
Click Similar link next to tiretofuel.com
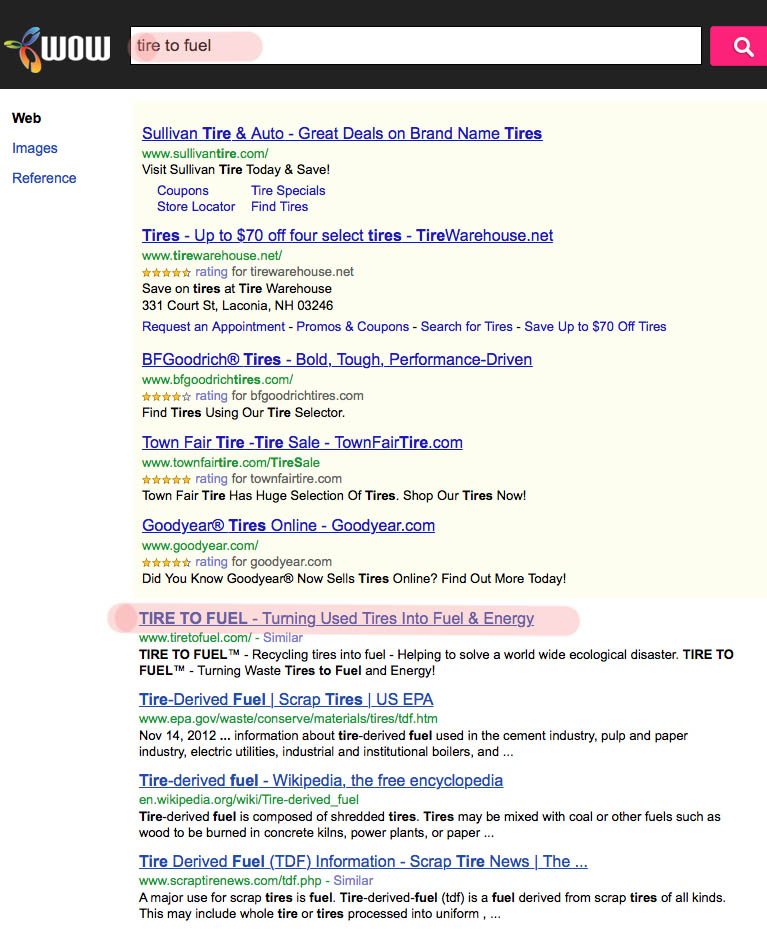point(282,637)
